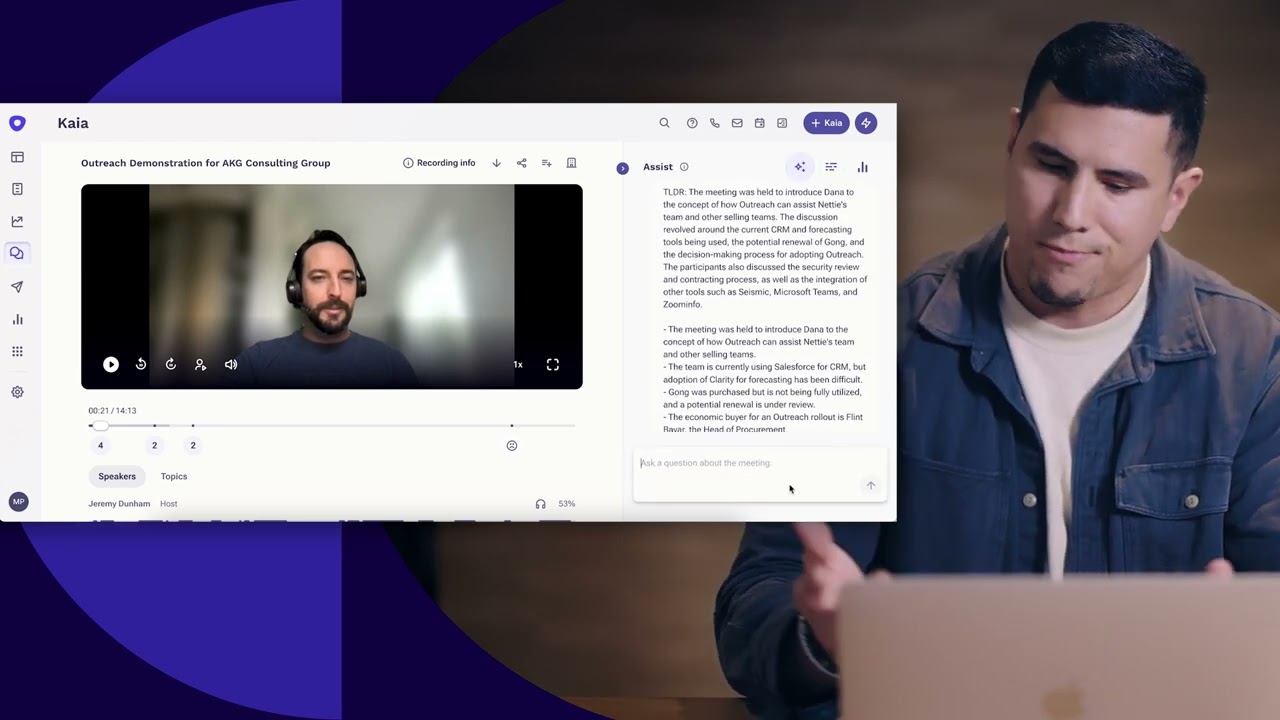Click the Outreach logo in the sidebar
Image resolution: width=1280 pixels, height=720 pixels.
(x=17, y=123)
